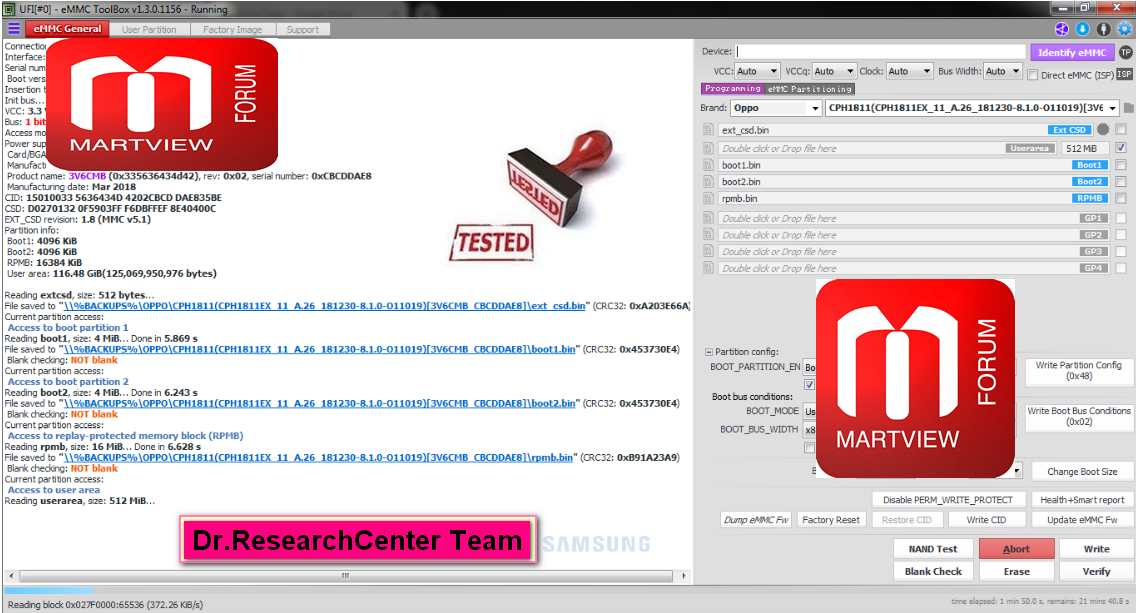
Task: Click the gray Userarea badge
Action: (1030, 149)
